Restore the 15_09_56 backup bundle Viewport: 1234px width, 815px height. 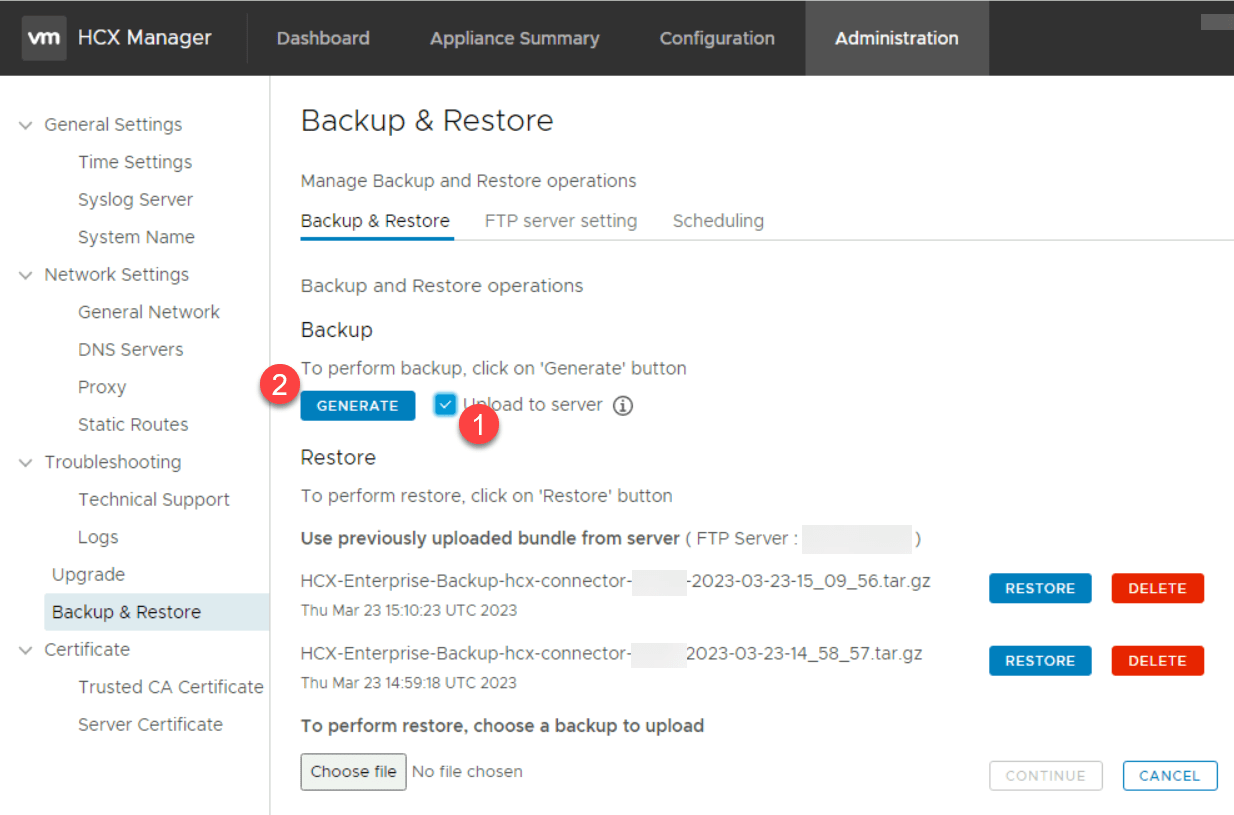[1039, 588]
